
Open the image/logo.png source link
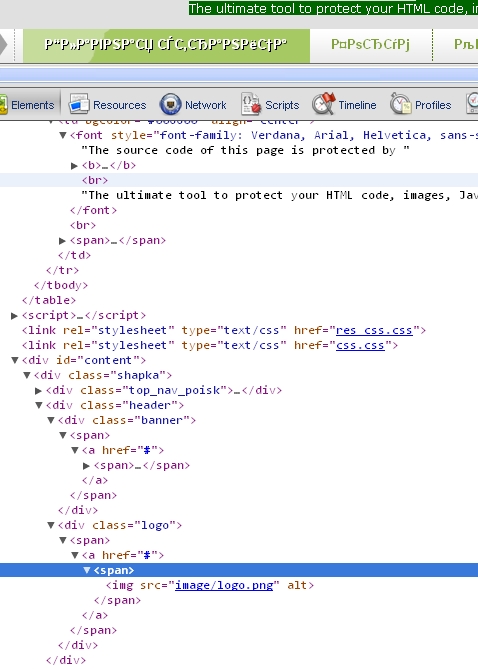[x=224, y=585]
